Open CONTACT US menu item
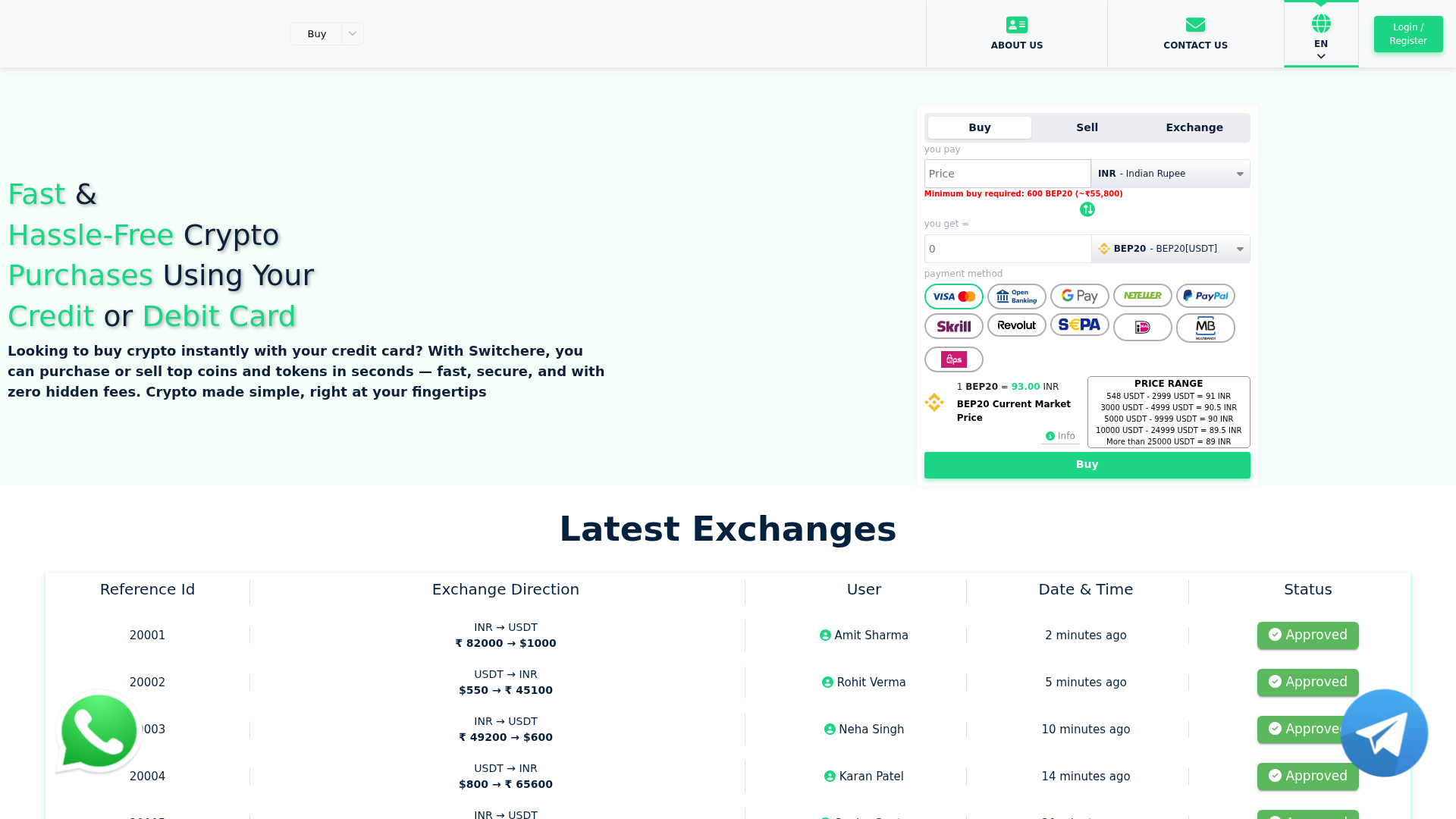1456x819 pixels. click(x=1195, y=34)
